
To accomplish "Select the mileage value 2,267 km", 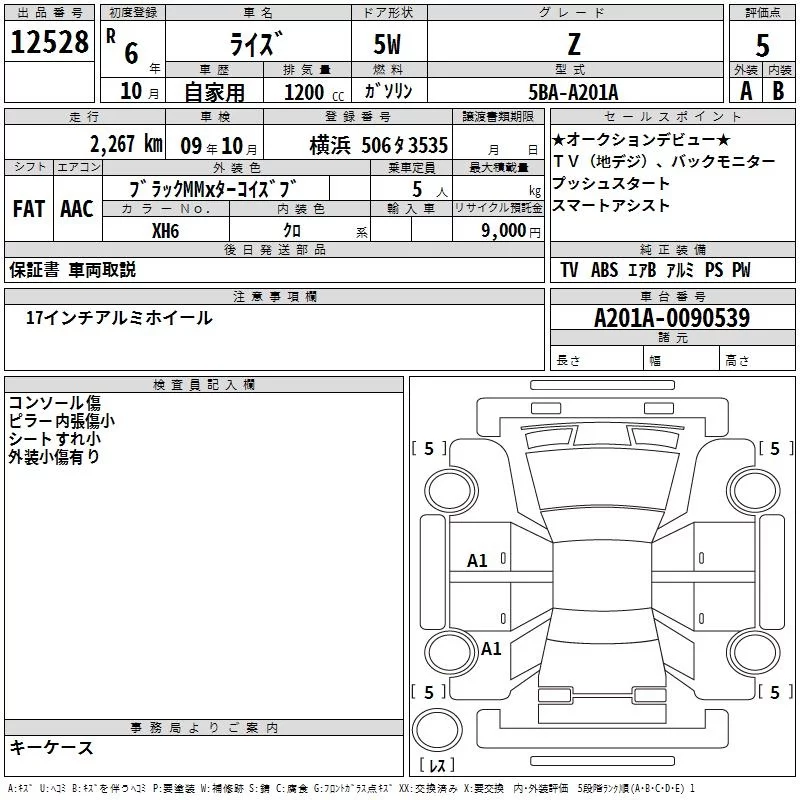I will (126, 142).
